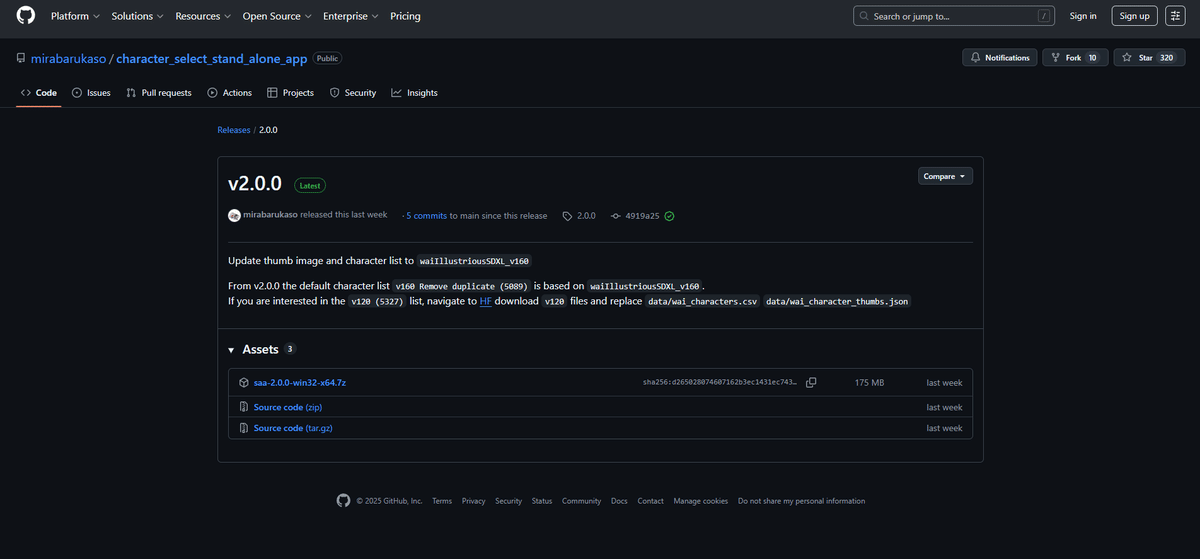Copy the SHA256 hash of saa-2.0.0-win32-x64.7z
Viewport: 1200px width, 559px height.
click(811, 383)
